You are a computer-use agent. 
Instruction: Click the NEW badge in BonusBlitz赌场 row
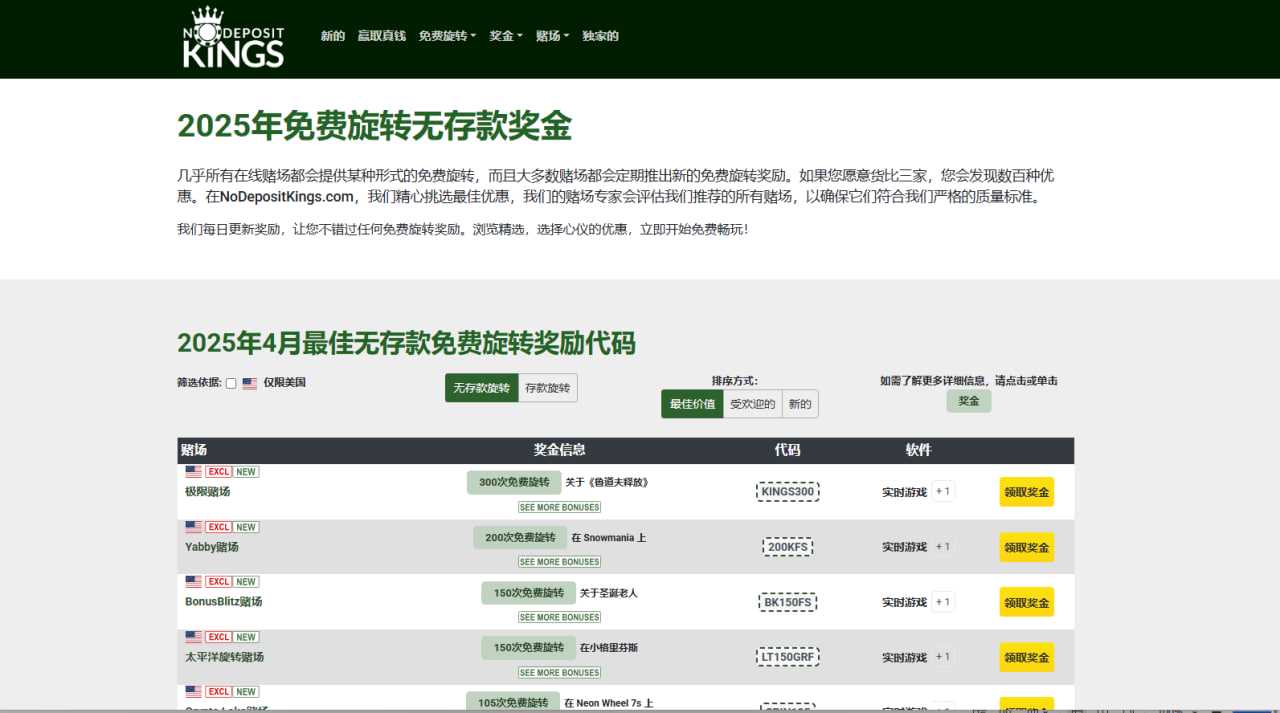coord(246,582)
